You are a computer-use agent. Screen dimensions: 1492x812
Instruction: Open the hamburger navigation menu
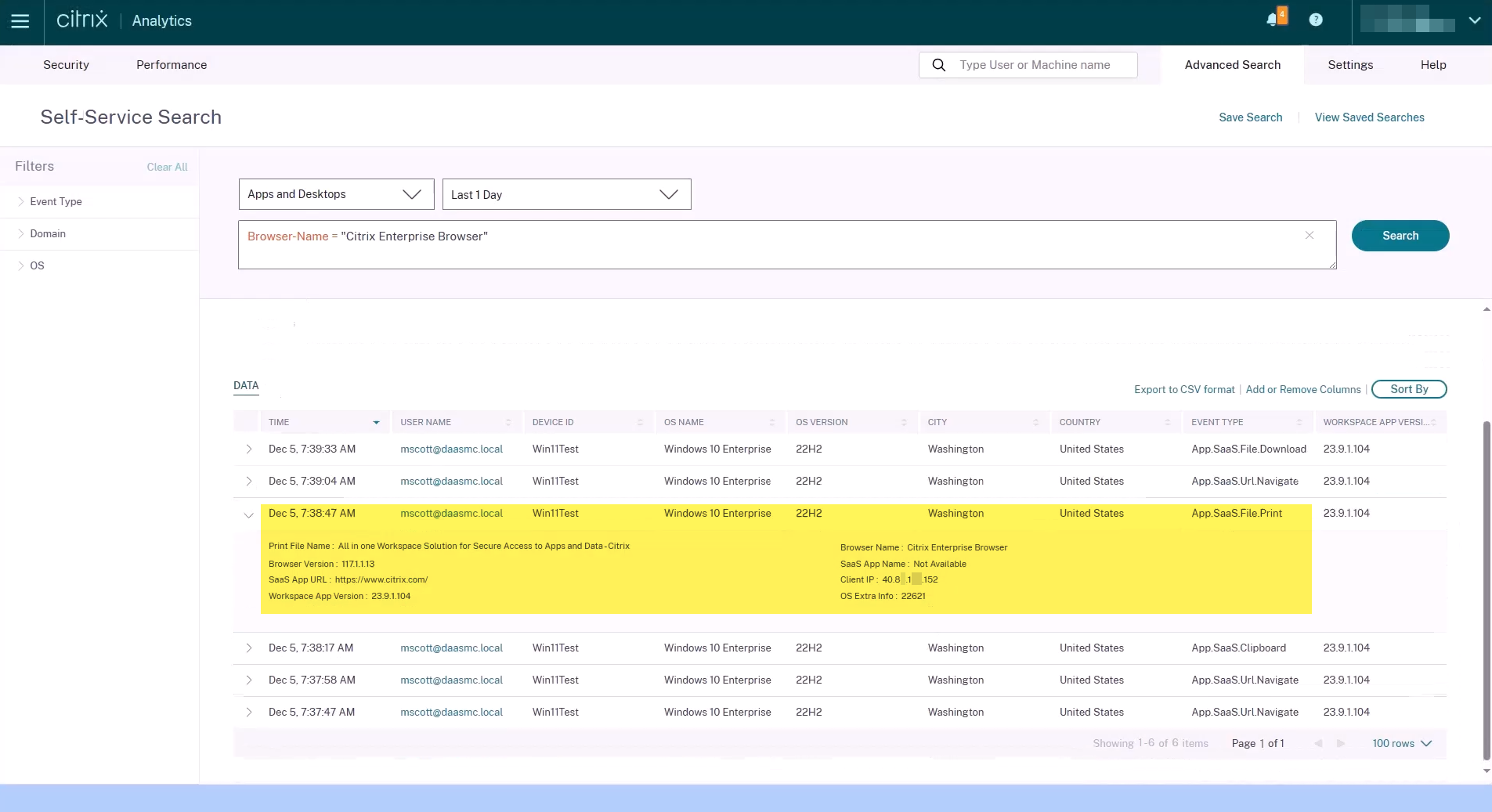[20, 21]
